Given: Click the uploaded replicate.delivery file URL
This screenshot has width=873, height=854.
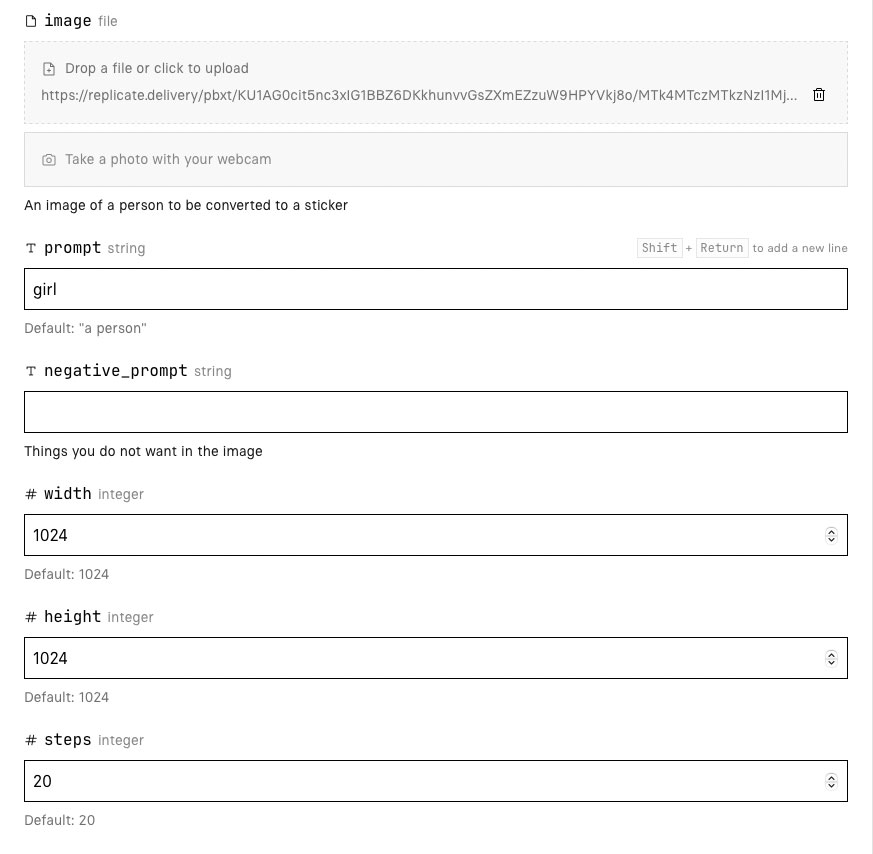Looking at the screenshot, I should tap(419, 96).
